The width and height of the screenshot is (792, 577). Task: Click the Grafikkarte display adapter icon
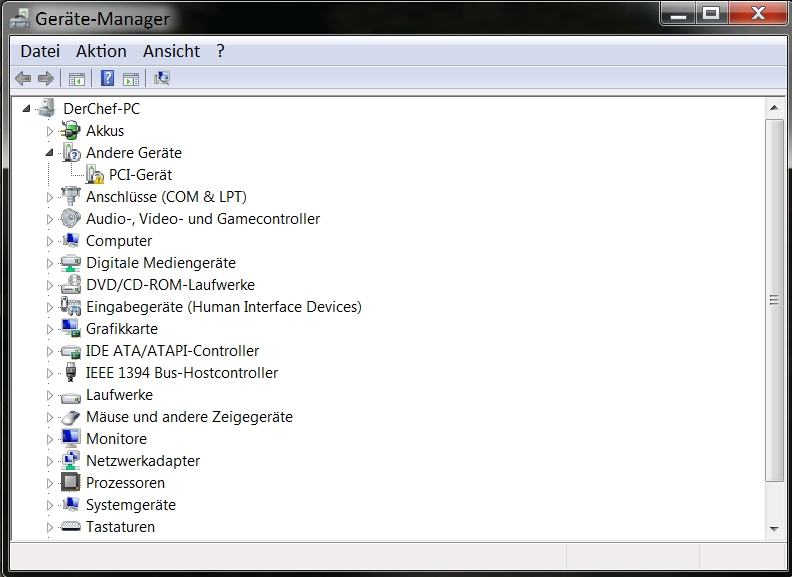(x=70, y=328)
